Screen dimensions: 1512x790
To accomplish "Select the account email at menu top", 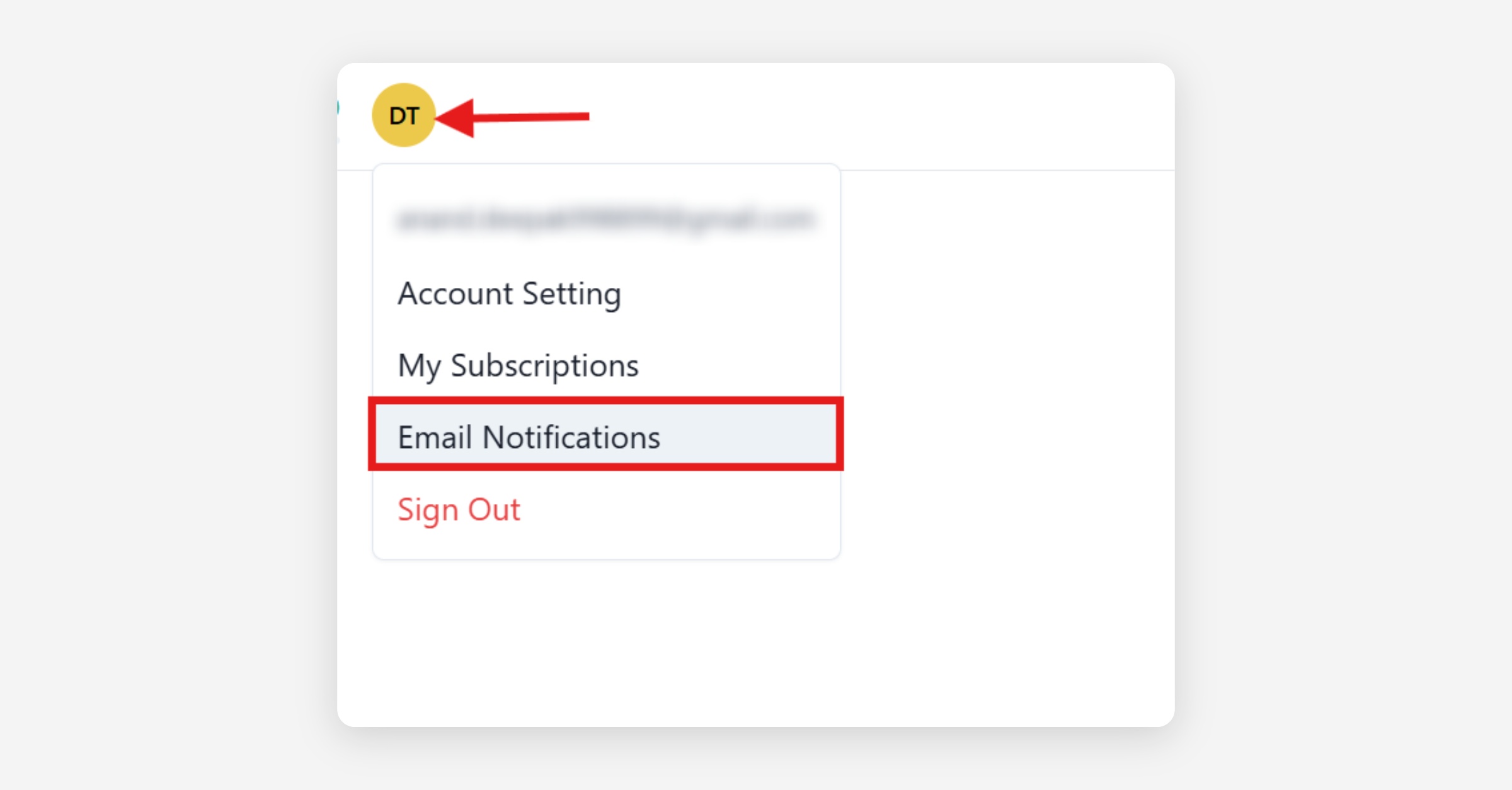I will (x=605, y=219).
